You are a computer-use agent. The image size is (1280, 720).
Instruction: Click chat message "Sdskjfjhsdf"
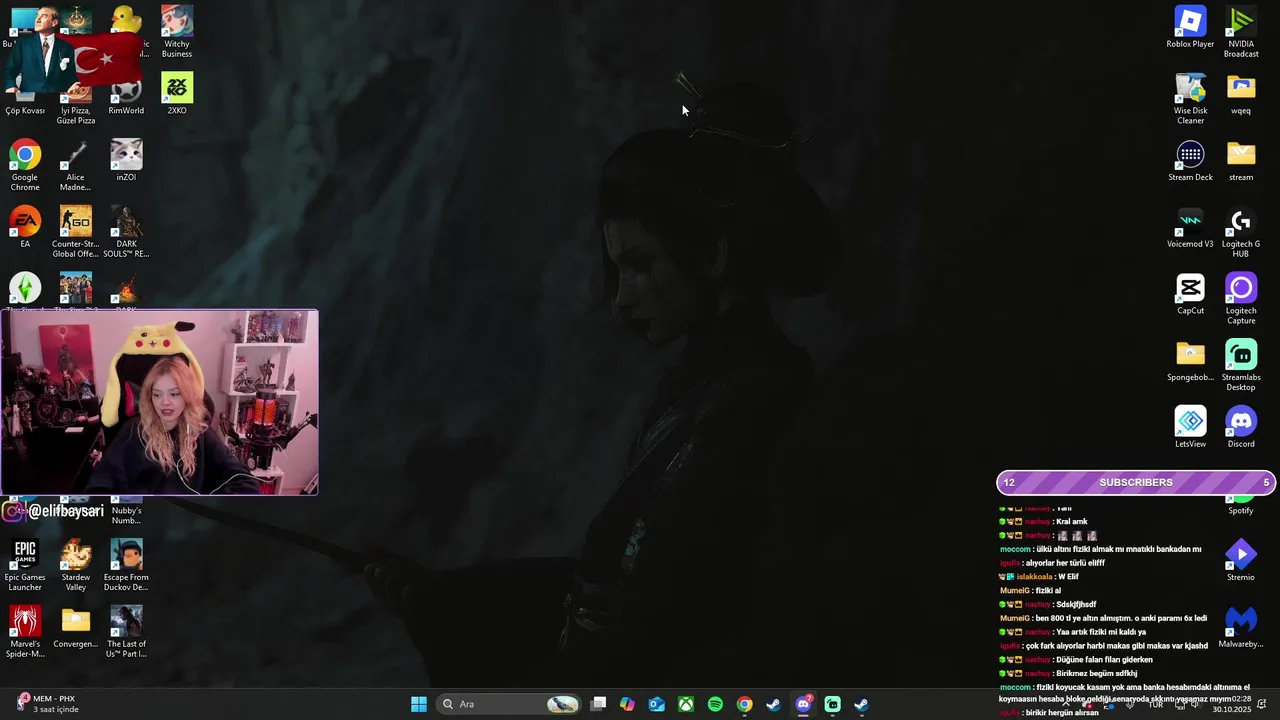tap(1076, 604)
